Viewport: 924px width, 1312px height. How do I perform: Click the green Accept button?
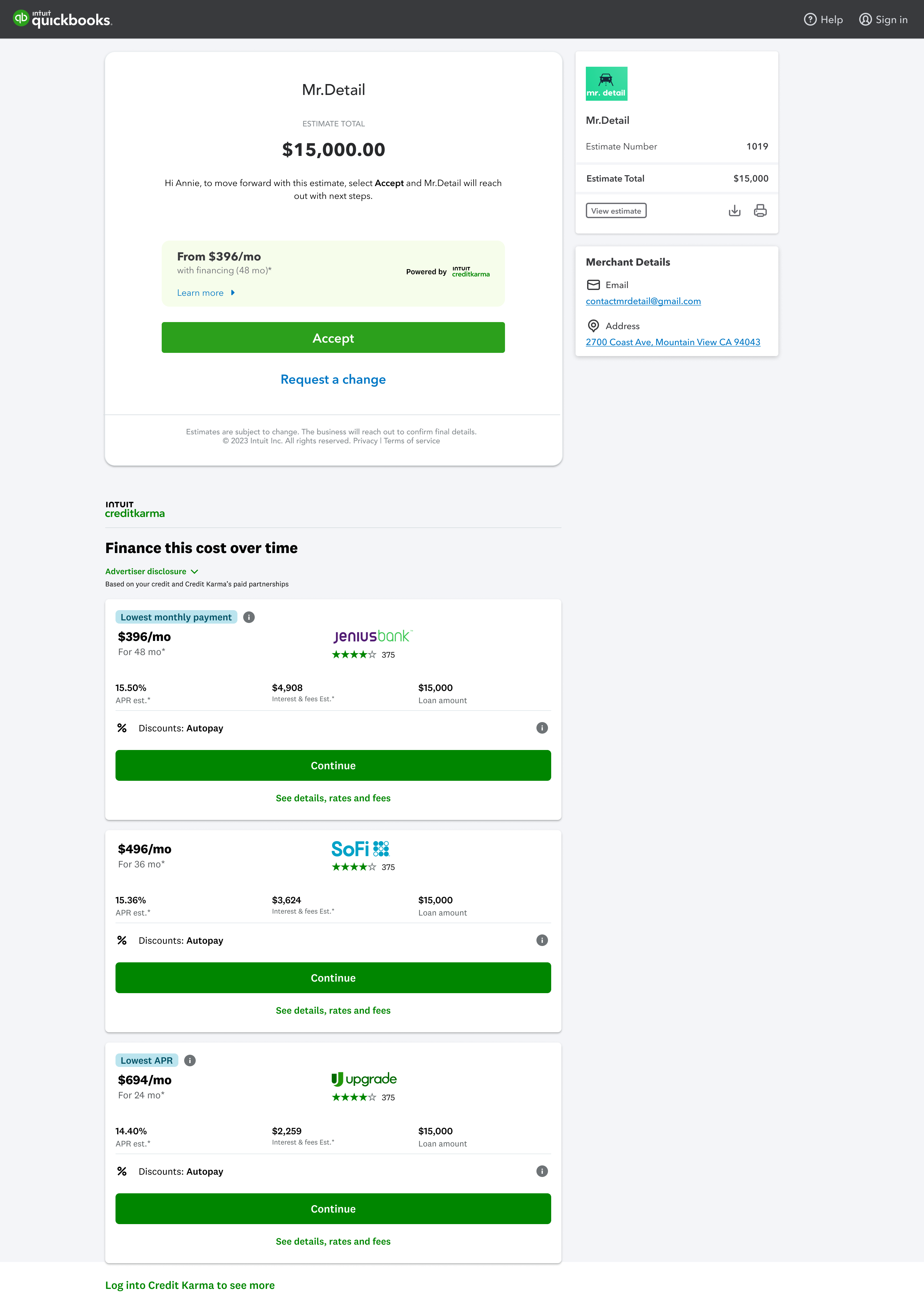(x=333, y=338)
